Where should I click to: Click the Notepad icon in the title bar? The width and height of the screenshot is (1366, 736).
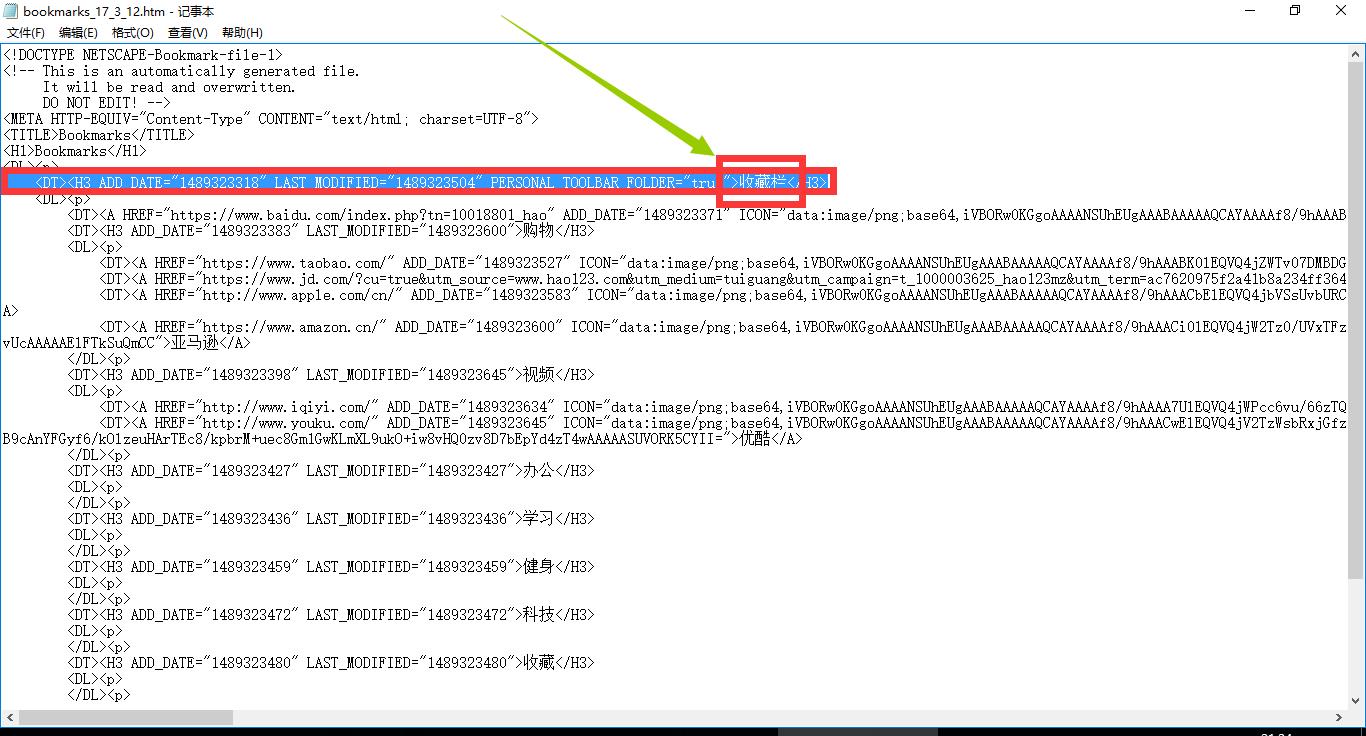(11, 11)
